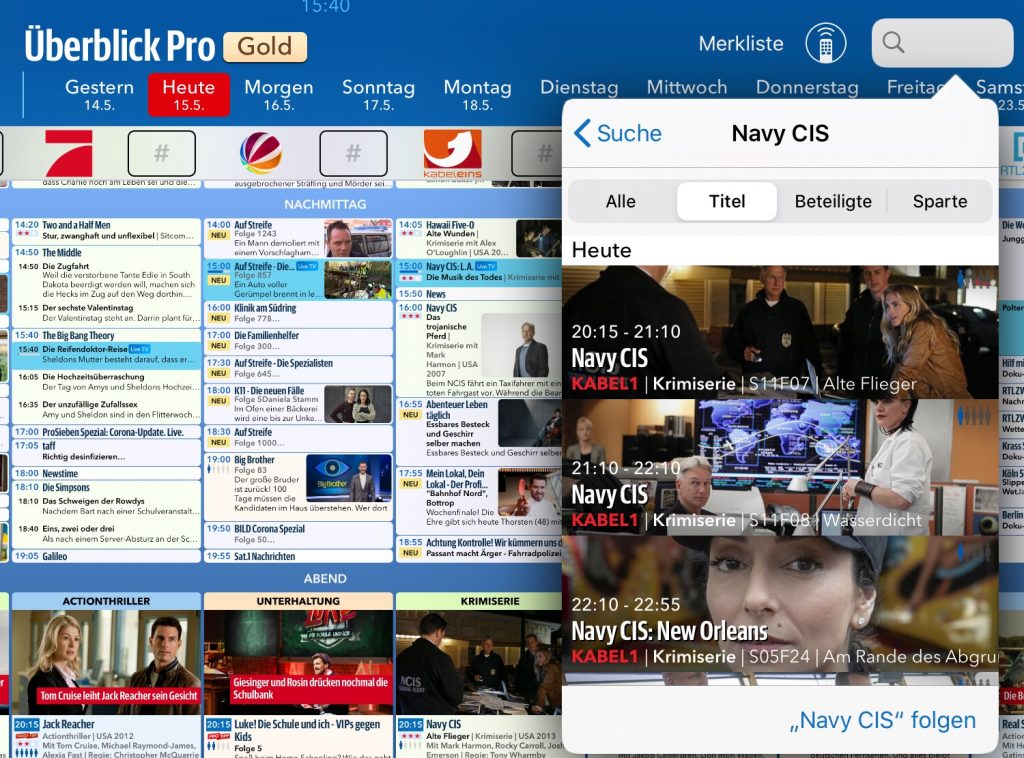Screen dimensions: 1024x758
Task: Open Luke! Die Schule und ich 20:15
Action: tap(298, 738)
